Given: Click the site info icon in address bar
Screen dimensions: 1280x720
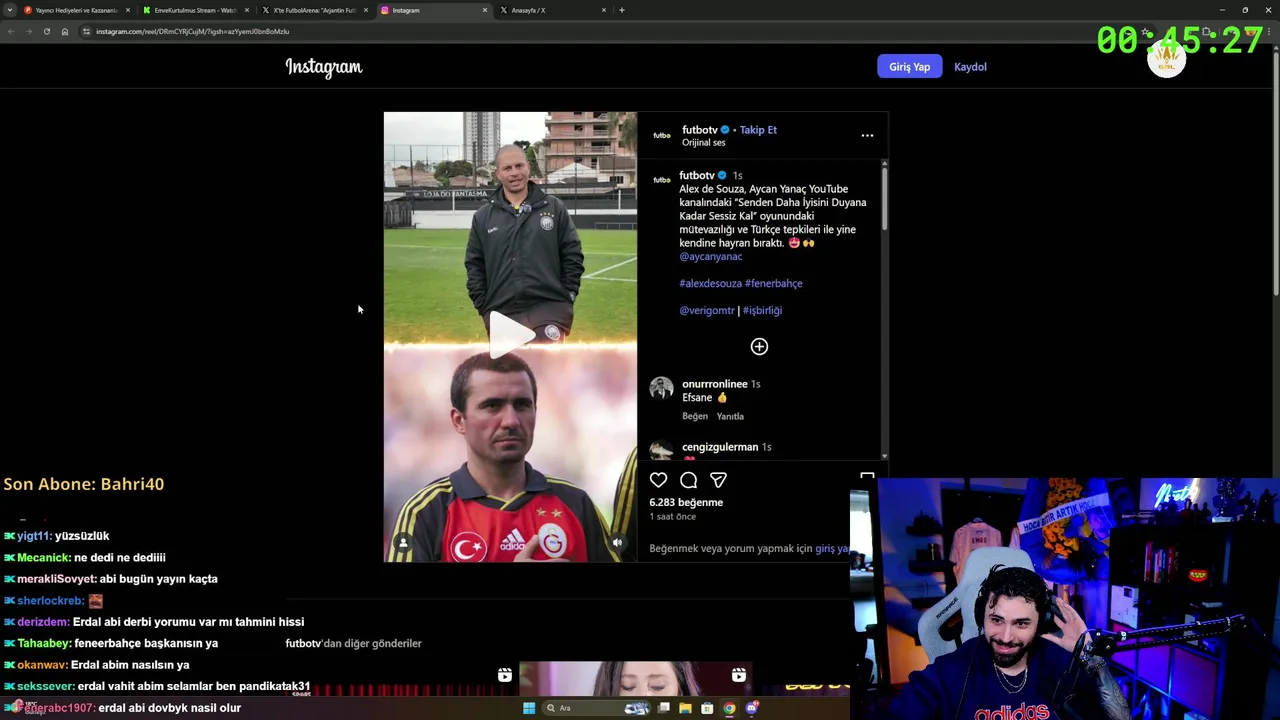Looking at the screenshot, I should [86, 31].
